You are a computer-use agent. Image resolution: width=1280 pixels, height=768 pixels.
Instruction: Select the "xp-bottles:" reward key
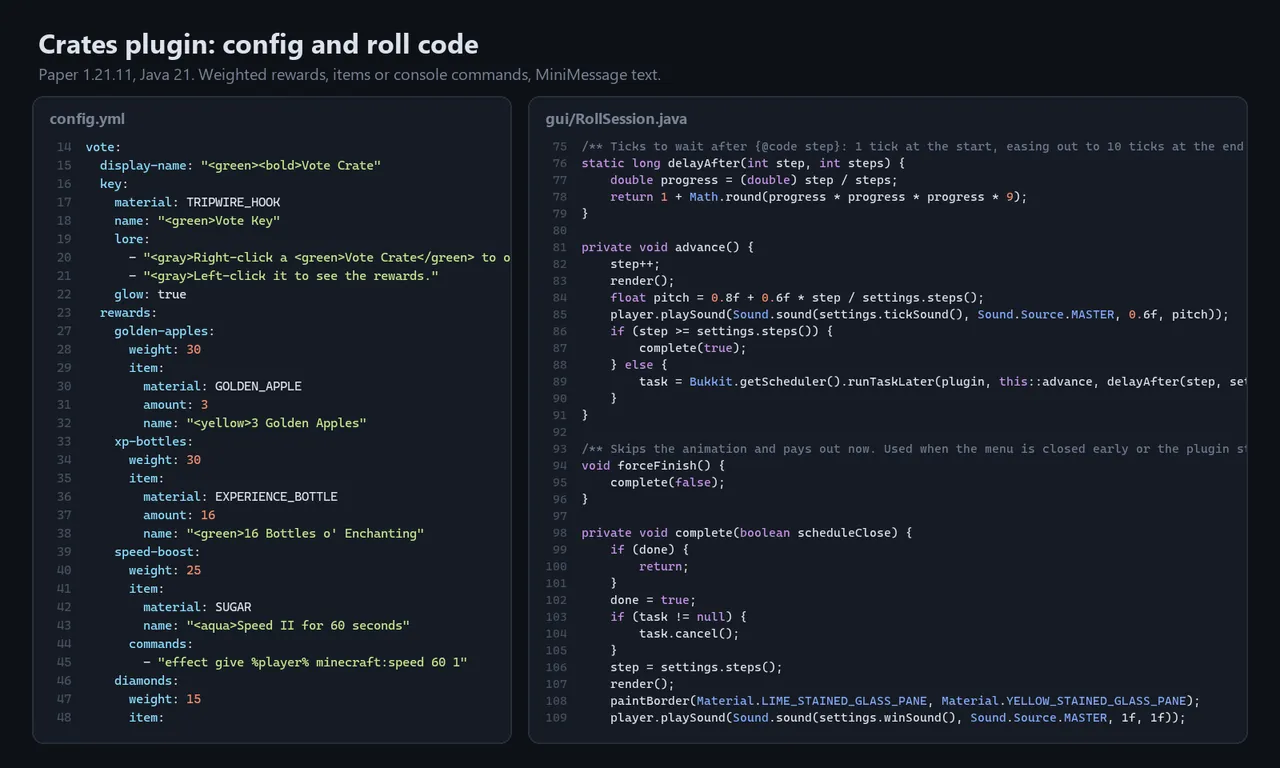tap(154, 441)
